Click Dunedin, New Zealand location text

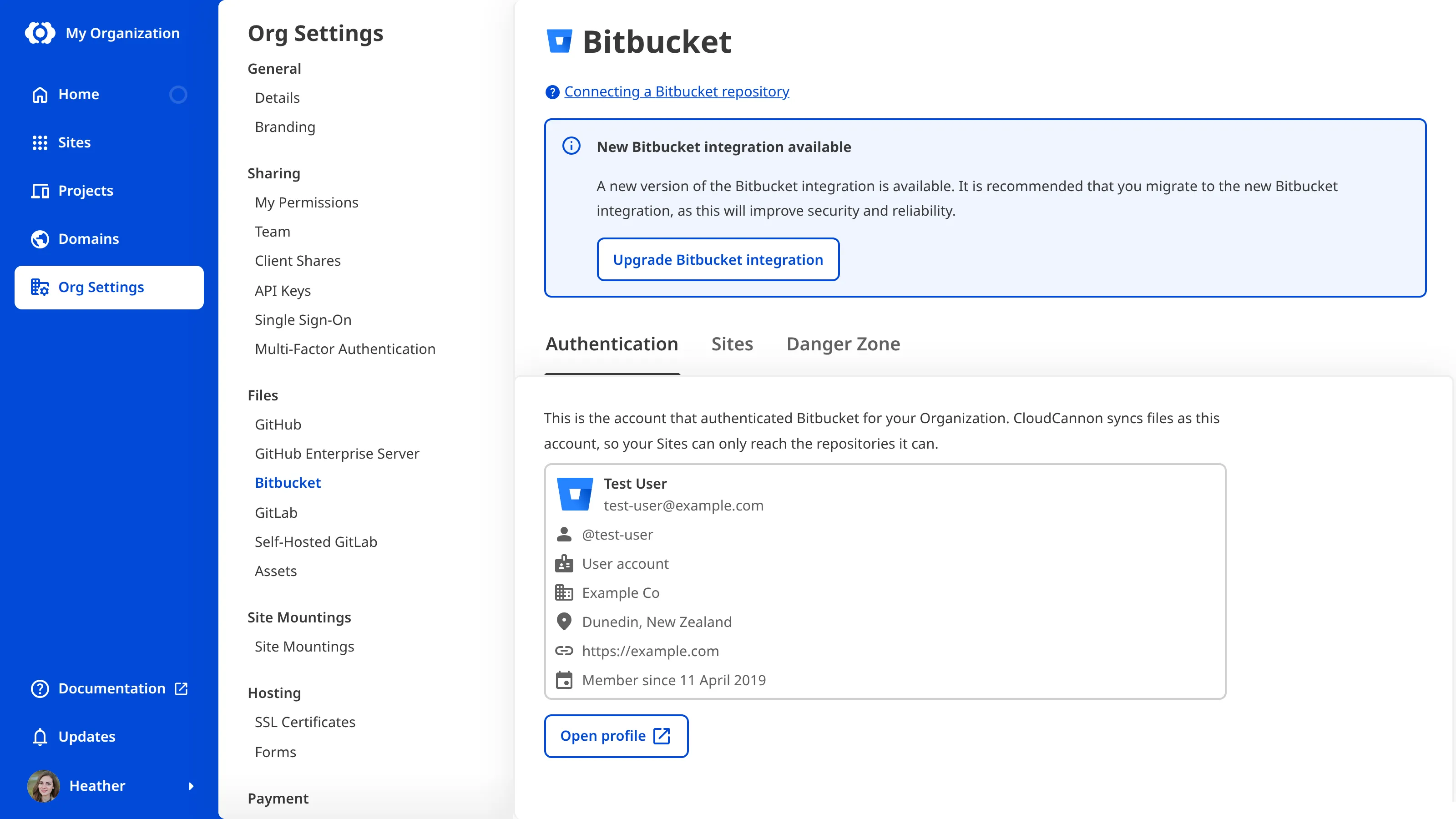pyautogui.click(x=657, y=622)
